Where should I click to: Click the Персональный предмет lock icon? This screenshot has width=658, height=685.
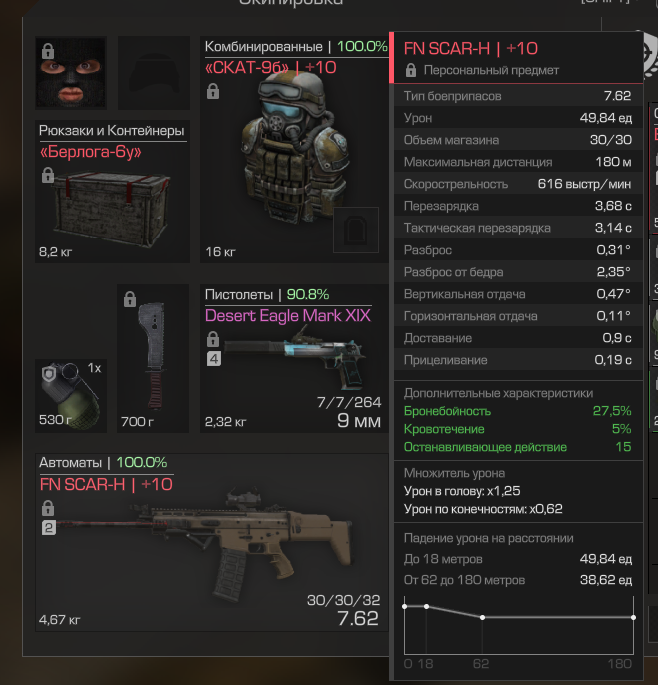point(411,70)
